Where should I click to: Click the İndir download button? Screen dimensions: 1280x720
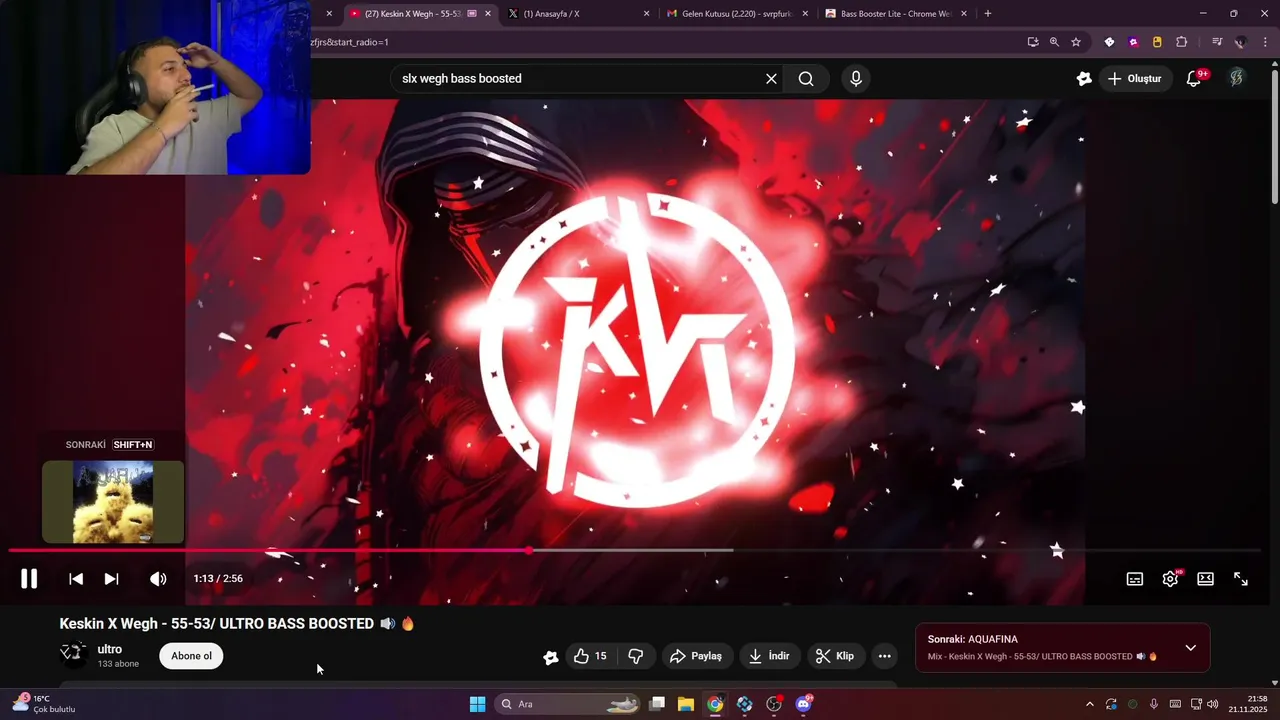point(769,656)
